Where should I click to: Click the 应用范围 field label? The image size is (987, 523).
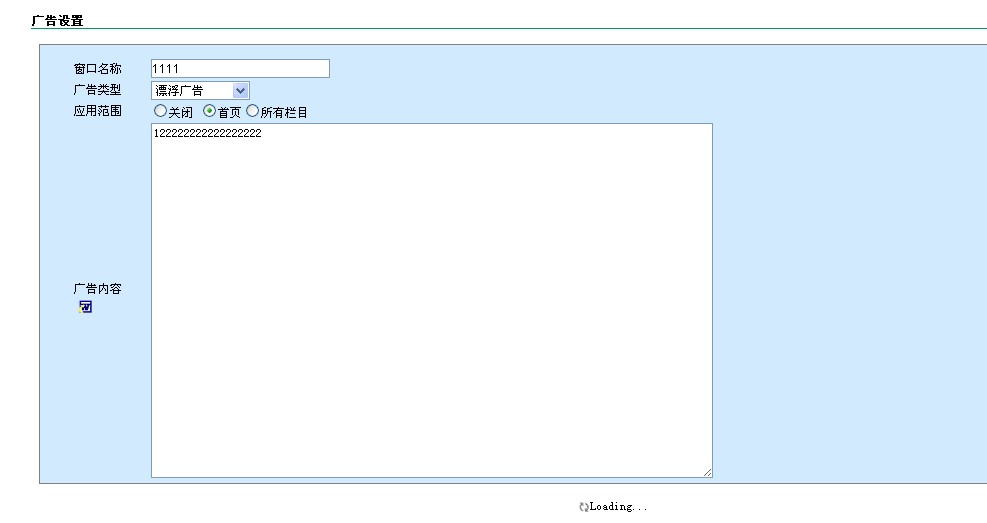pos(98,111)
